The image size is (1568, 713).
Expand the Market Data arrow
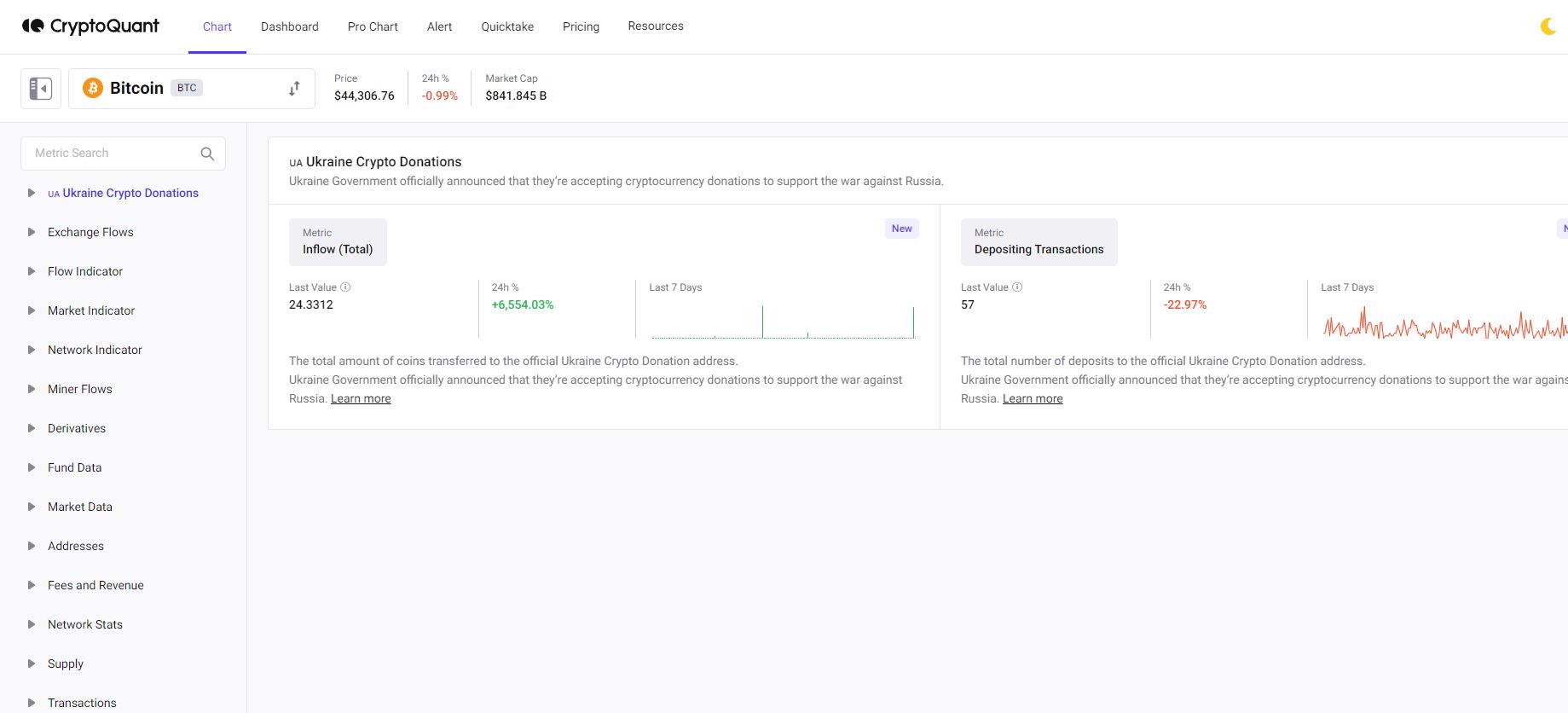coord(32,507)
